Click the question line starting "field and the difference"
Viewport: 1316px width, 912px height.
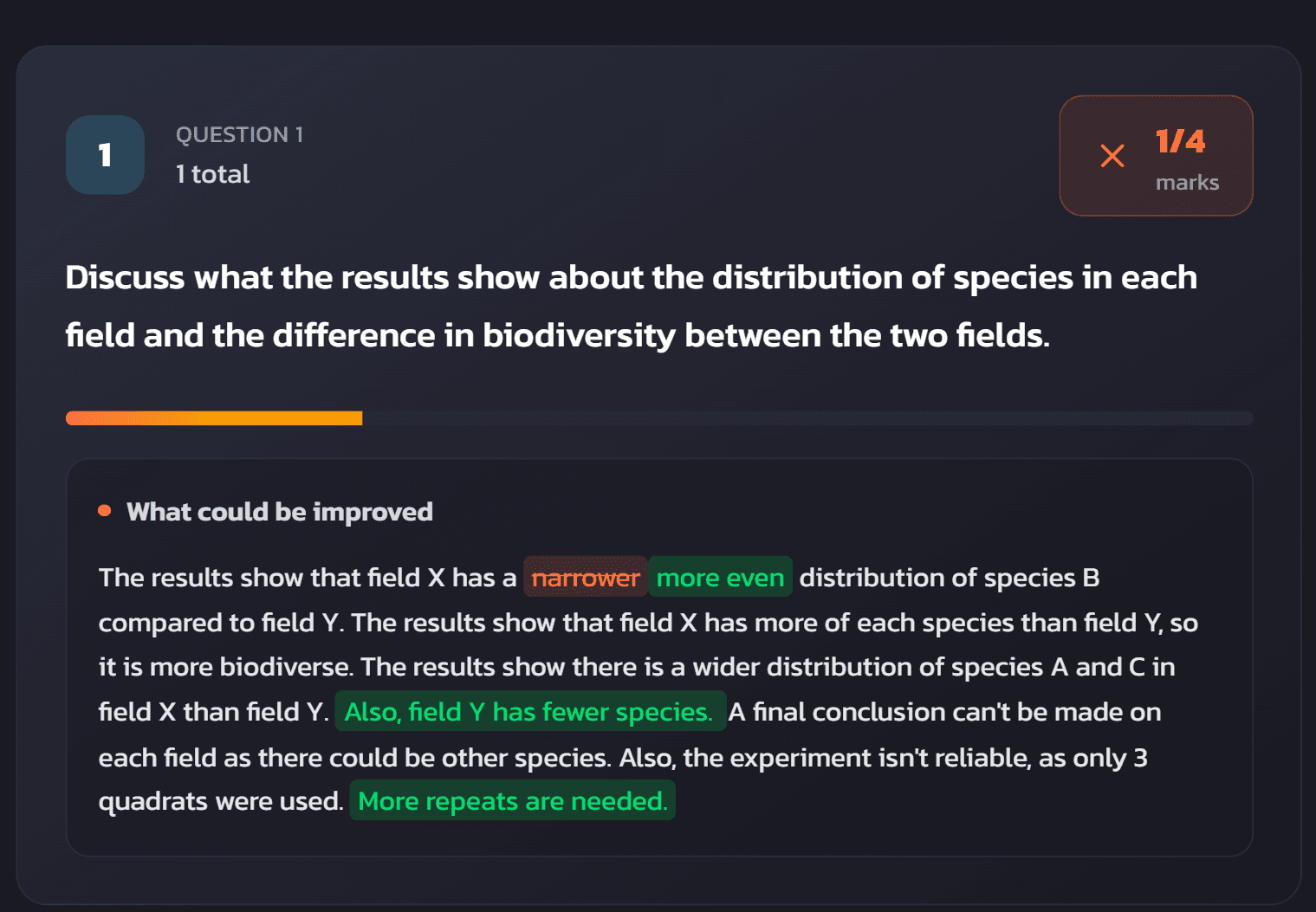pos(557,336)
